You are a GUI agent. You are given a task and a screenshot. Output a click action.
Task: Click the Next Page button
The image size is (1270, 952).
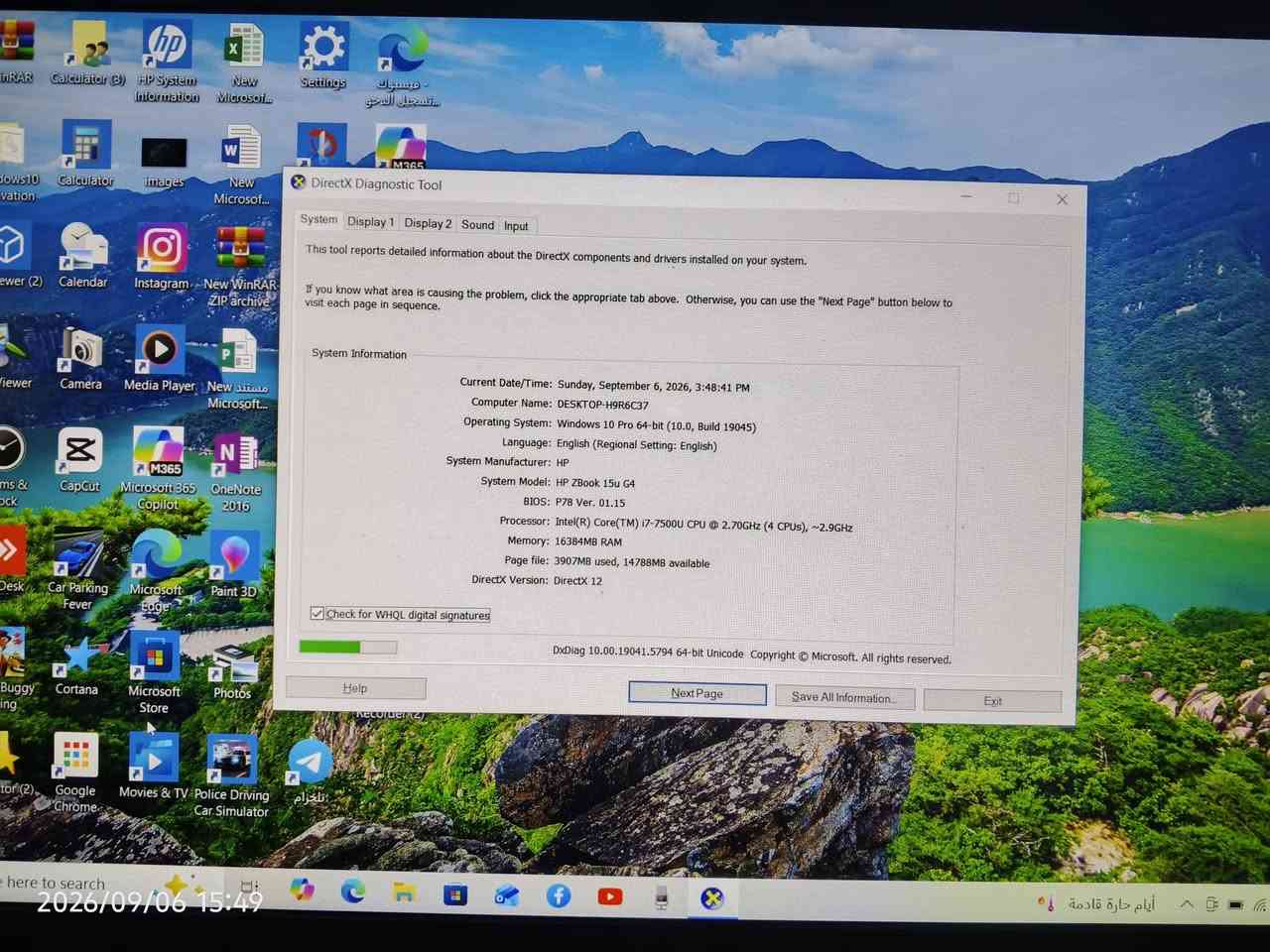[697, 693]
